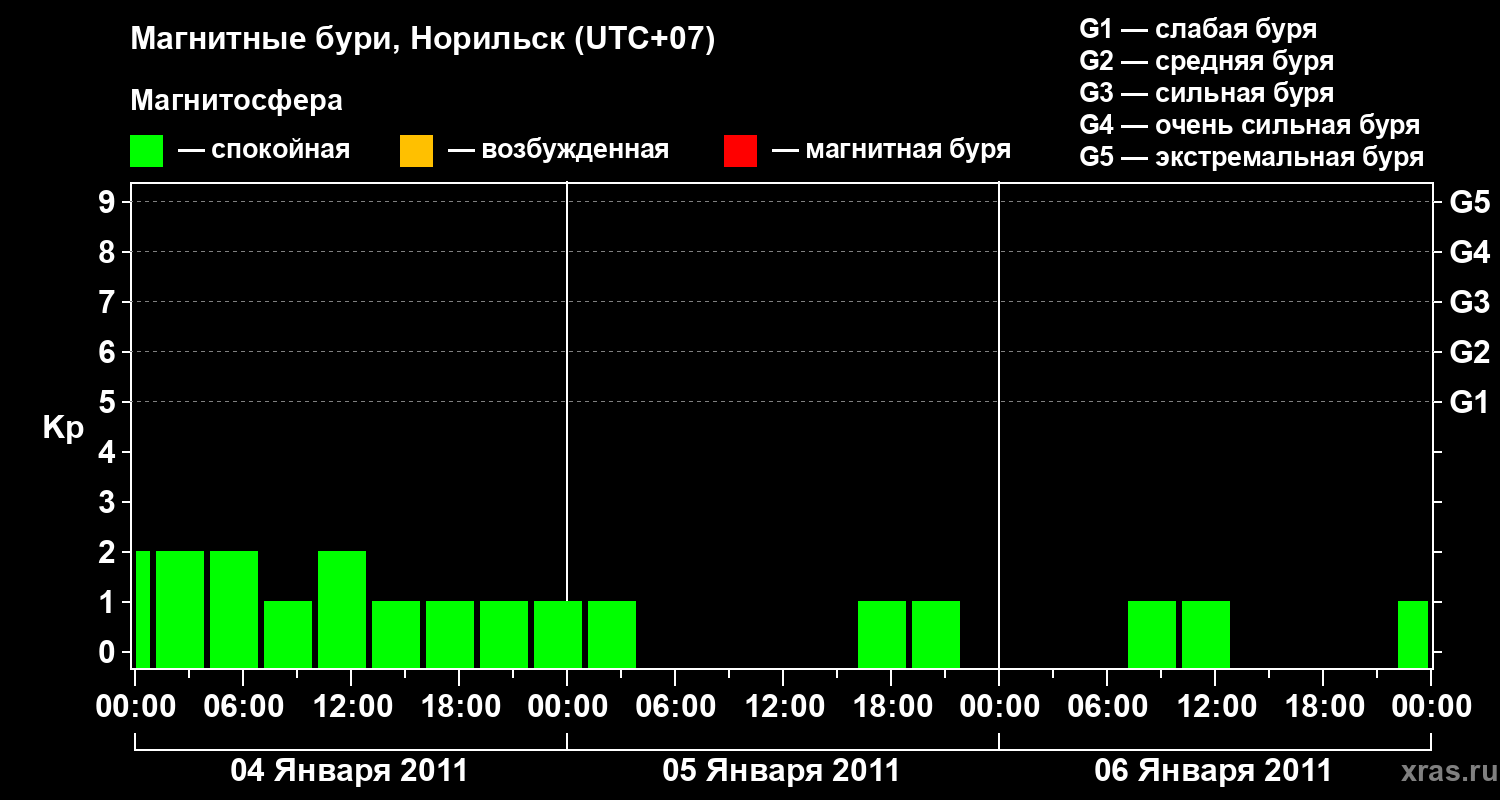This screenshot has width=1500, height=800.
Task: Click the '— возбужденная' legend label
Action: tap(558, 151)
